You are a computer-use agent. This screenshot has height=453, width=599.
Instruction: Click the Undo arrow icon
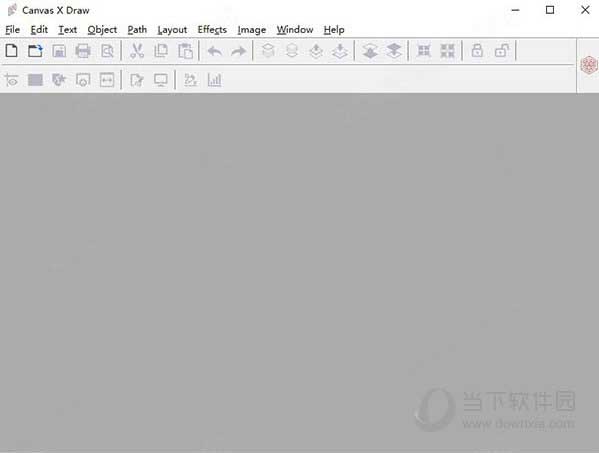tap(215, 51)
